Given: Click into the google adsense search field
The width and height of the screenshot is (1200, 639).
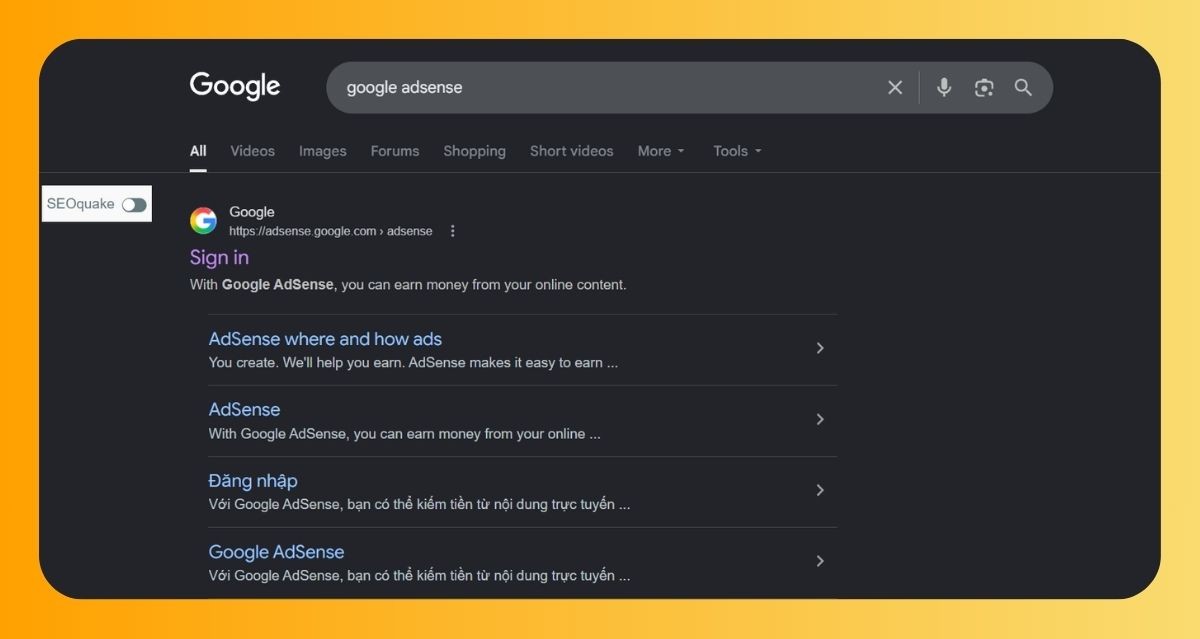Looking at the screenshot, I should pyautogui.click(x=600, y=88).
